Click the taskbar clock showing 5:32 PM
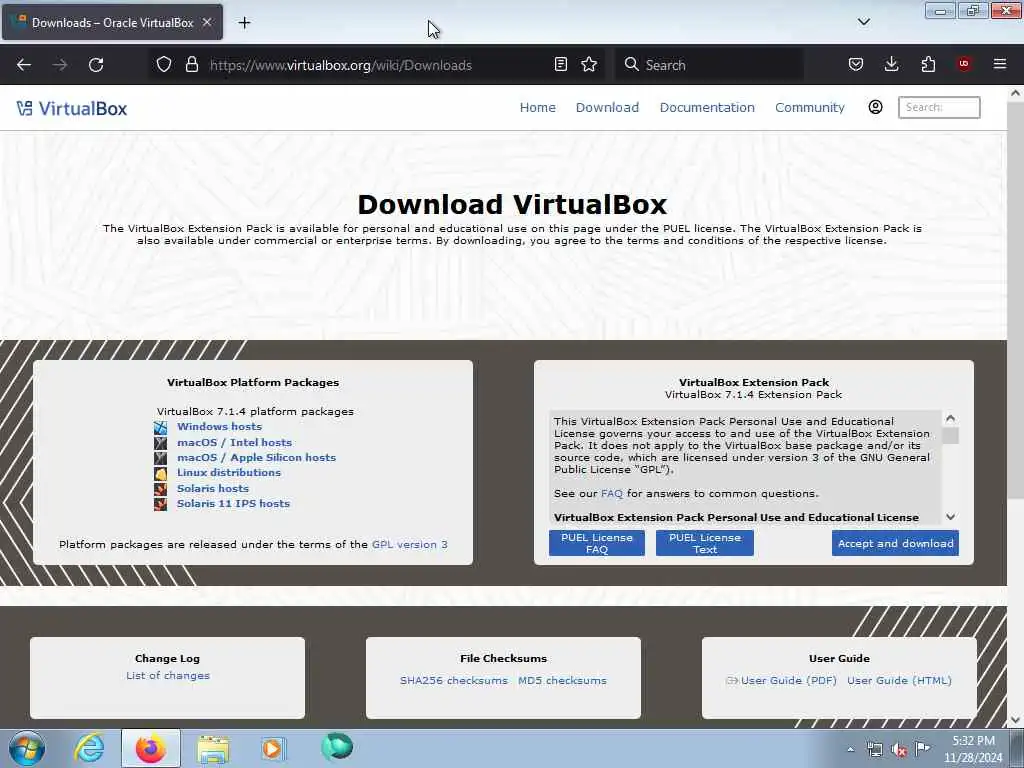 [973, 749]
